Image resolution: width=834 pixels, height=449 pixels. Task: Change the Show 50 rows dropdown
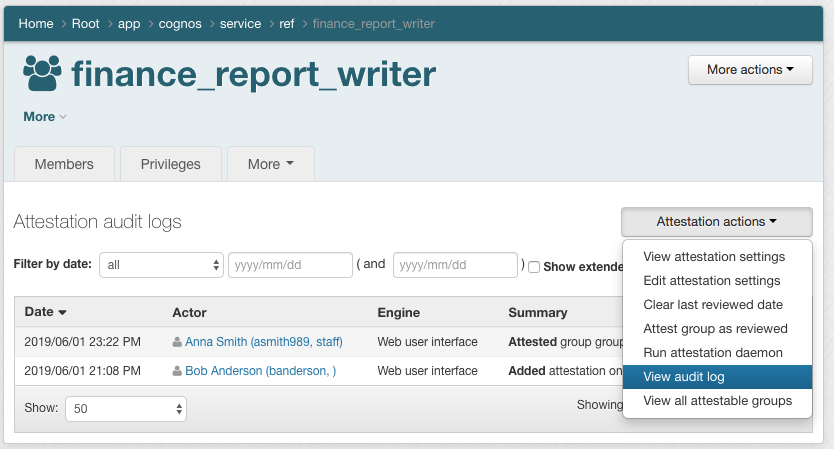(125, 408)
